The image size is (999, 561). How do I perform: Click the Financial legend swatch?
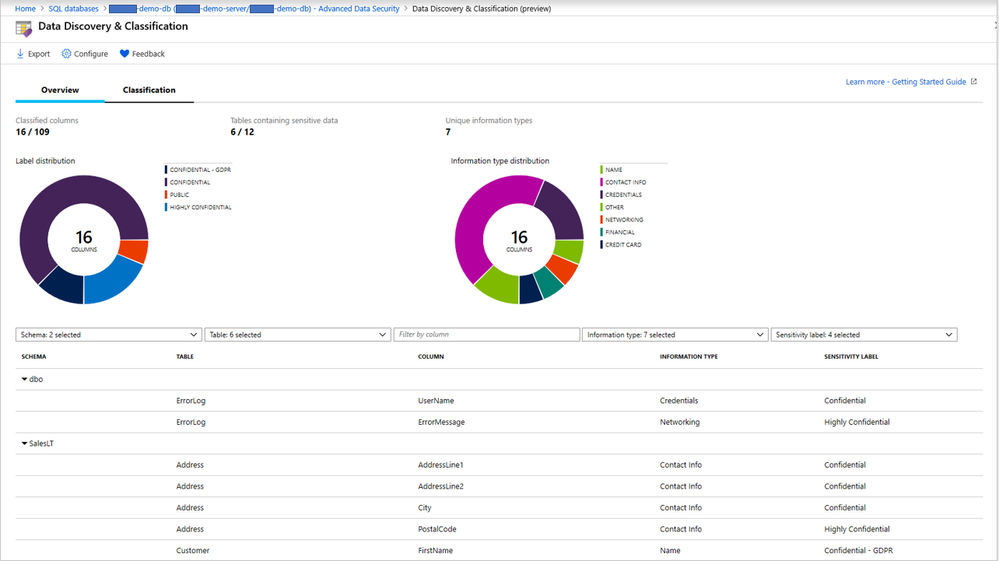601,232
